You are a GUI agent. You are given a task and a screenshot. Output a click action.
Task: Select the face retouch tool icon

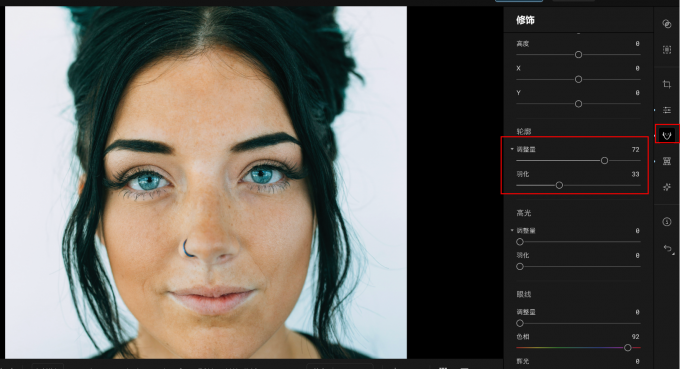[x=667, y=135]
